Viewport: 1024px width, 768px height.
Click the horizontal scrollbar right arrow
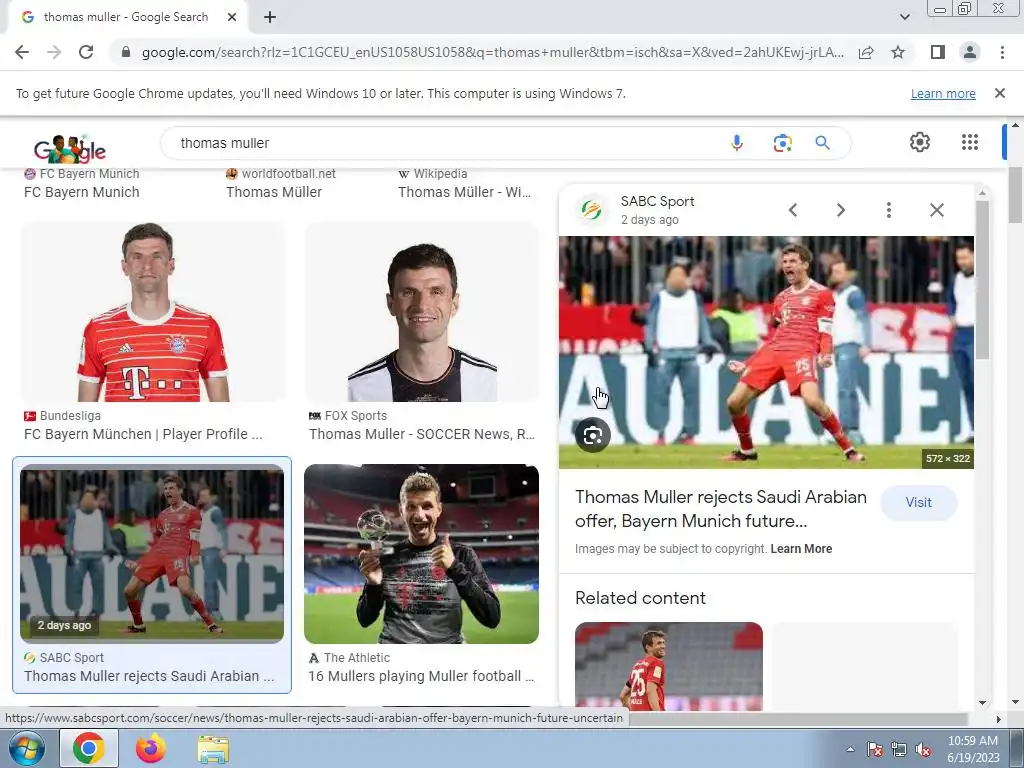coord(999,719)
